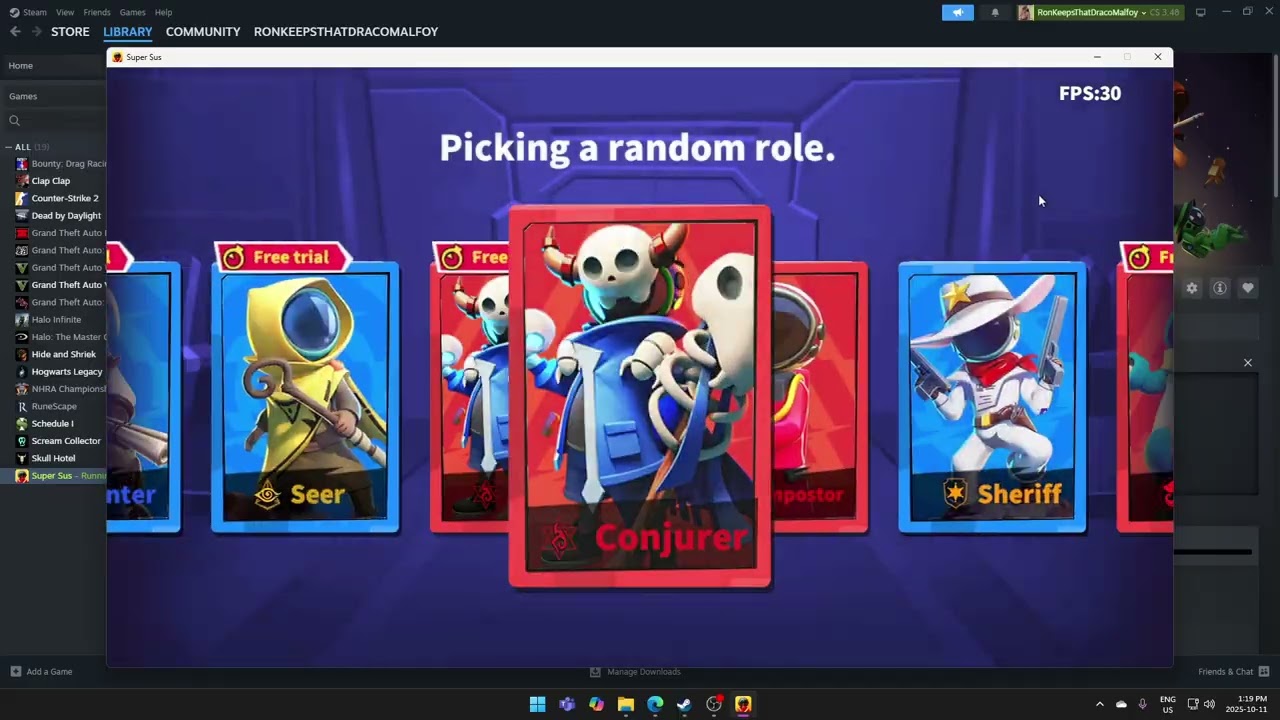Open the Games menu in menu bar
This screenshot has width=1280, height=720.
tap(132, 12)
